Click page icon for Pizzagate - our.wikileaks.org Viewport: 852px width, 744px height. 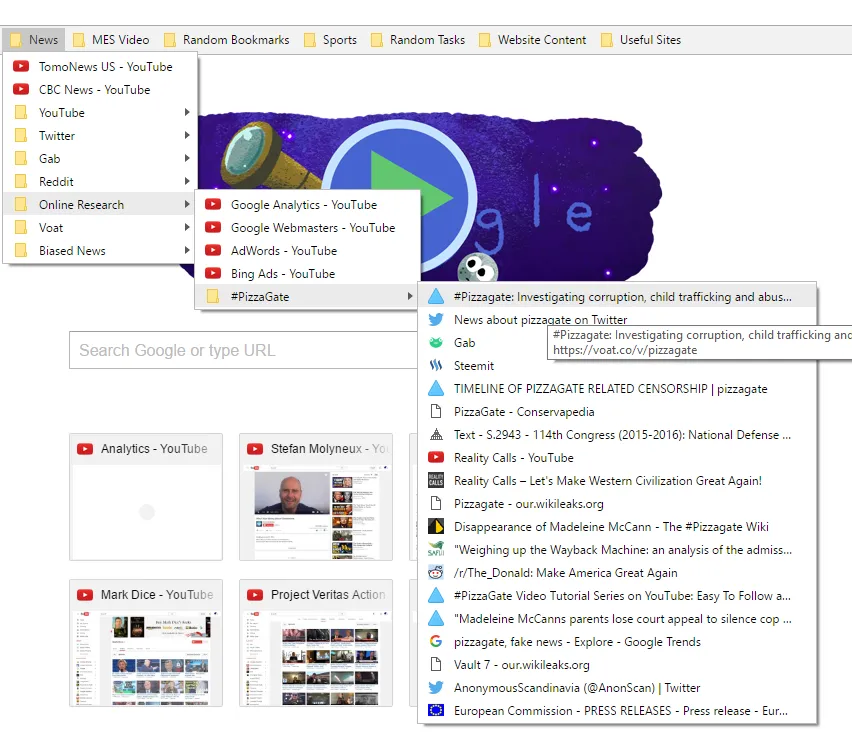(x=436, y=503)
